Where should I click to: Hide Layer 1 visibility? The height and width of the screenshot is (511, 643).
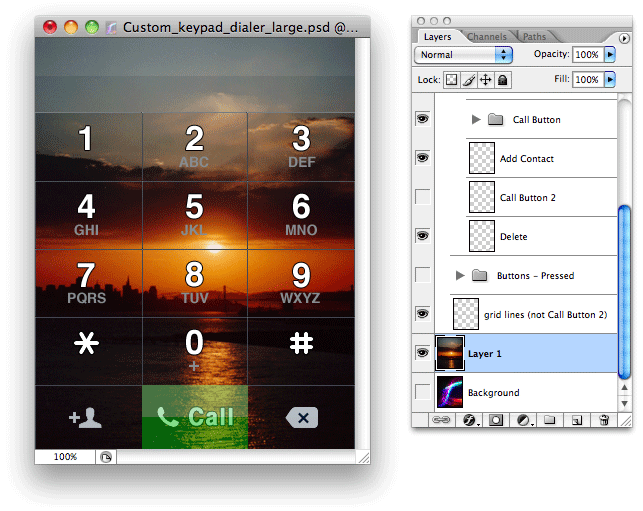pos(423,353)
